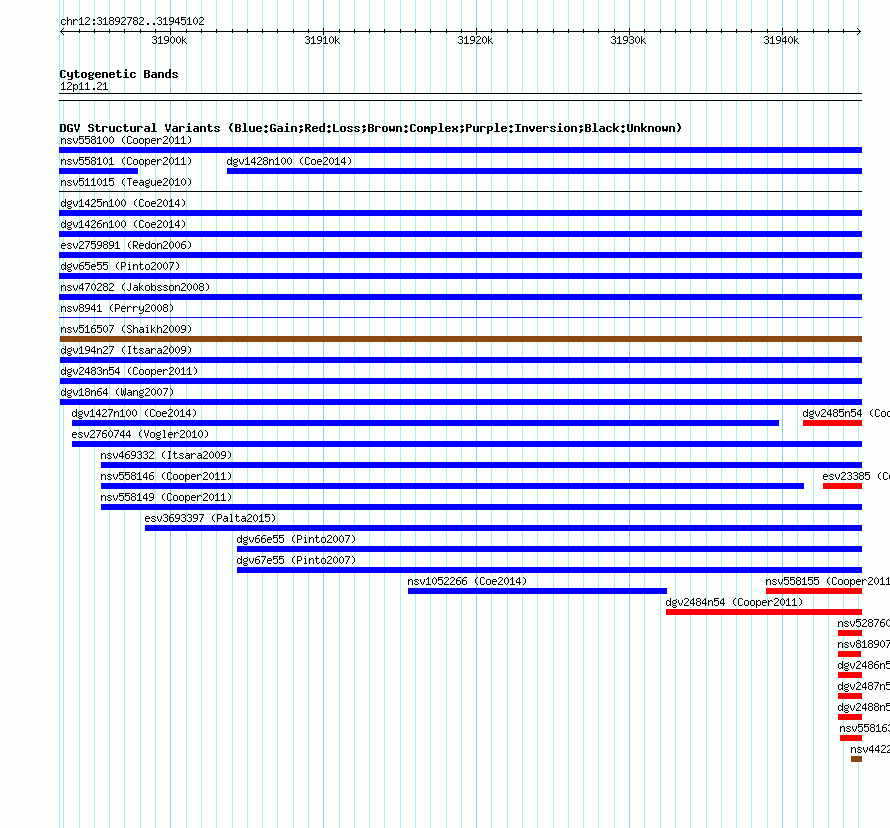Click the red esv23385 loss bar
890x828 pixels.
point(842,486)
